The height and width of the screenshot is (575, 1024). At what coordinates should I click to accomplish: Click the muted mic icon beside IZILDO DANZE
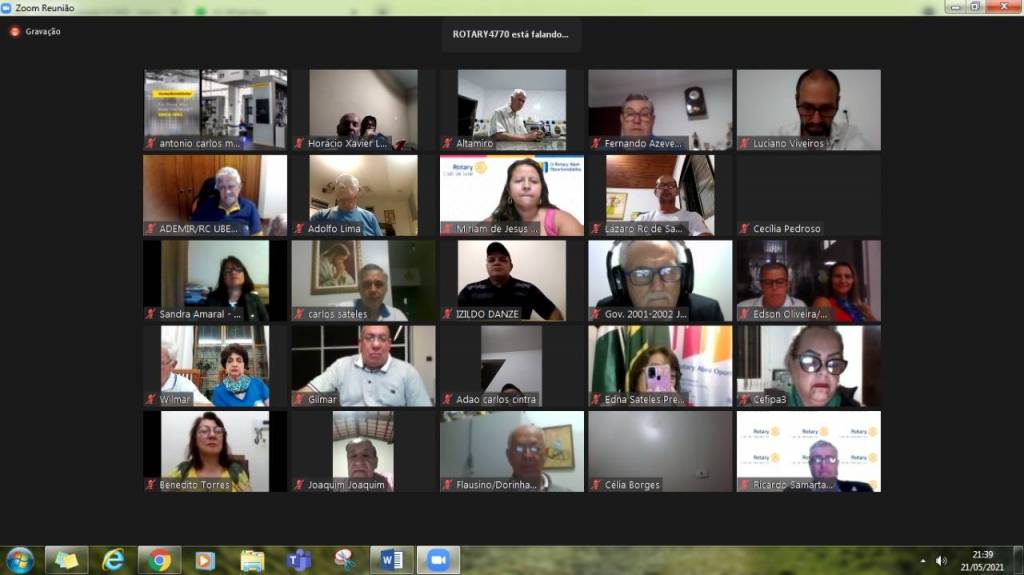point(448,314)
